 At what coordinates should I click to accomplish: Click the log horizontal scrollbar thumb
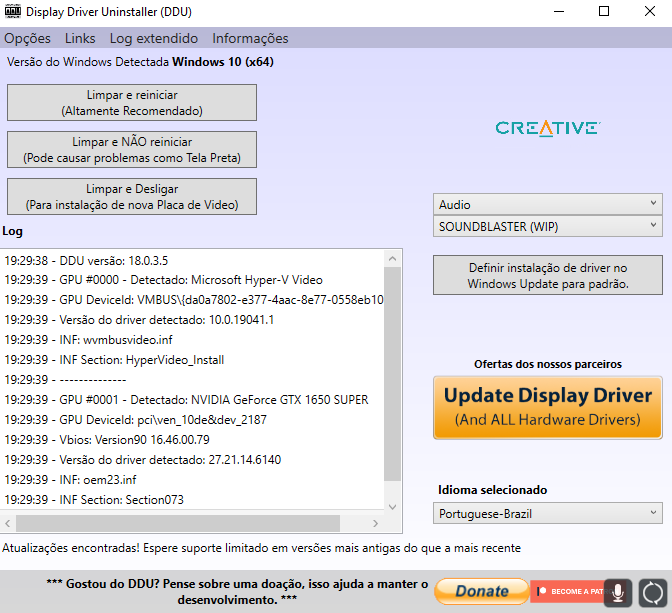click(x=178, y=523)
